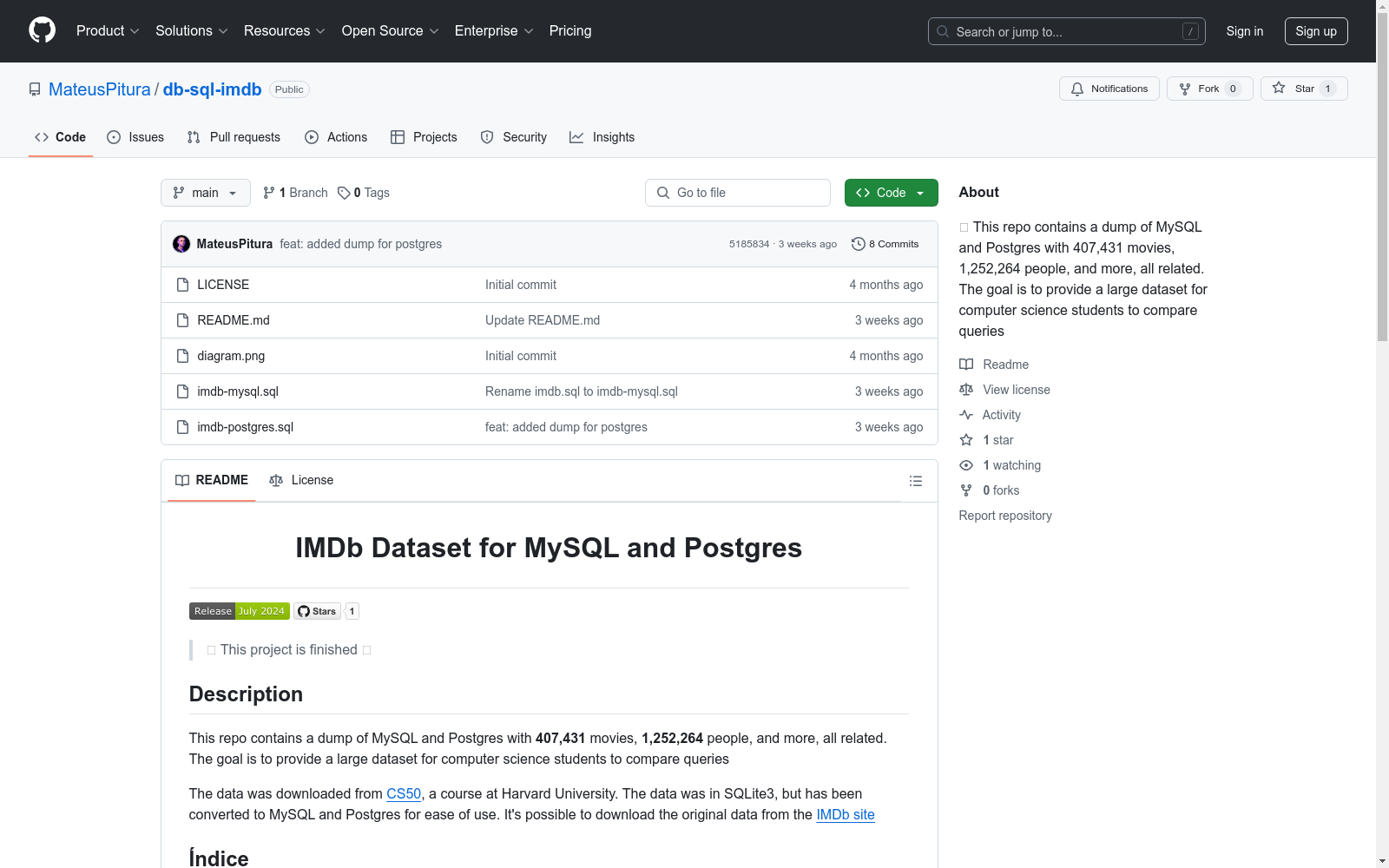The width and height of the screenshot is (1389, 868).
Task: Click the scales icon next to View license
Action: click(965, 389)
